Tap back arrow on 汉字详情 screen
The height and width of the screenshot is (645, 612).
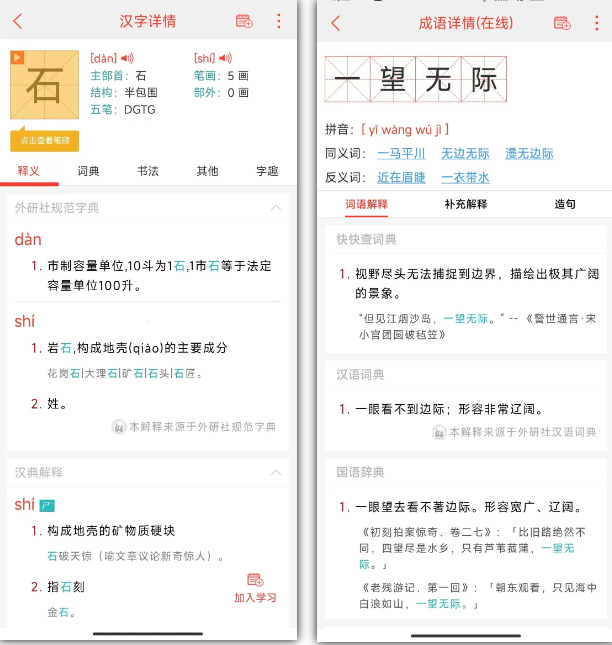pyautogui.click(x=18, y=21)
